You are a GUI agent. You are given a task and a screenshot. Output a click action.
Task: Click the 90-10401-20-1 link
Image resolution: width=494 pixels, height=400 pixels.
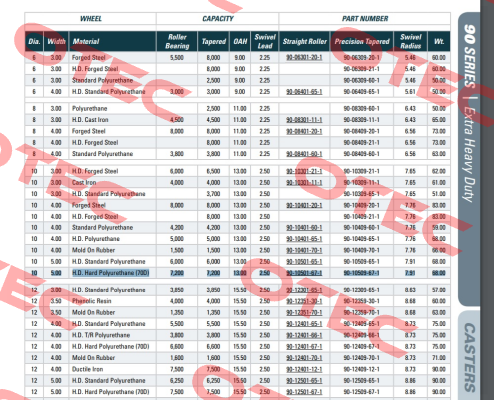coord(304,205)
